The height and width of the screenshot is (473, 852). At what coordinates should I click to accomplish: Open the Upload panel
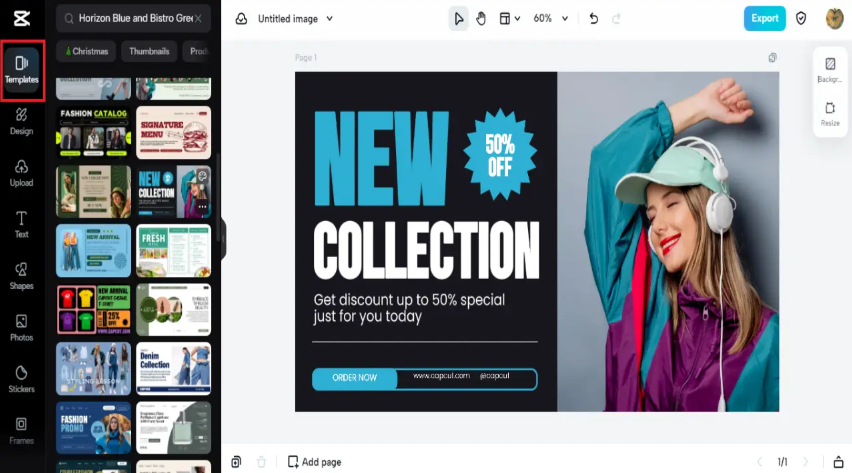[22, 173]
